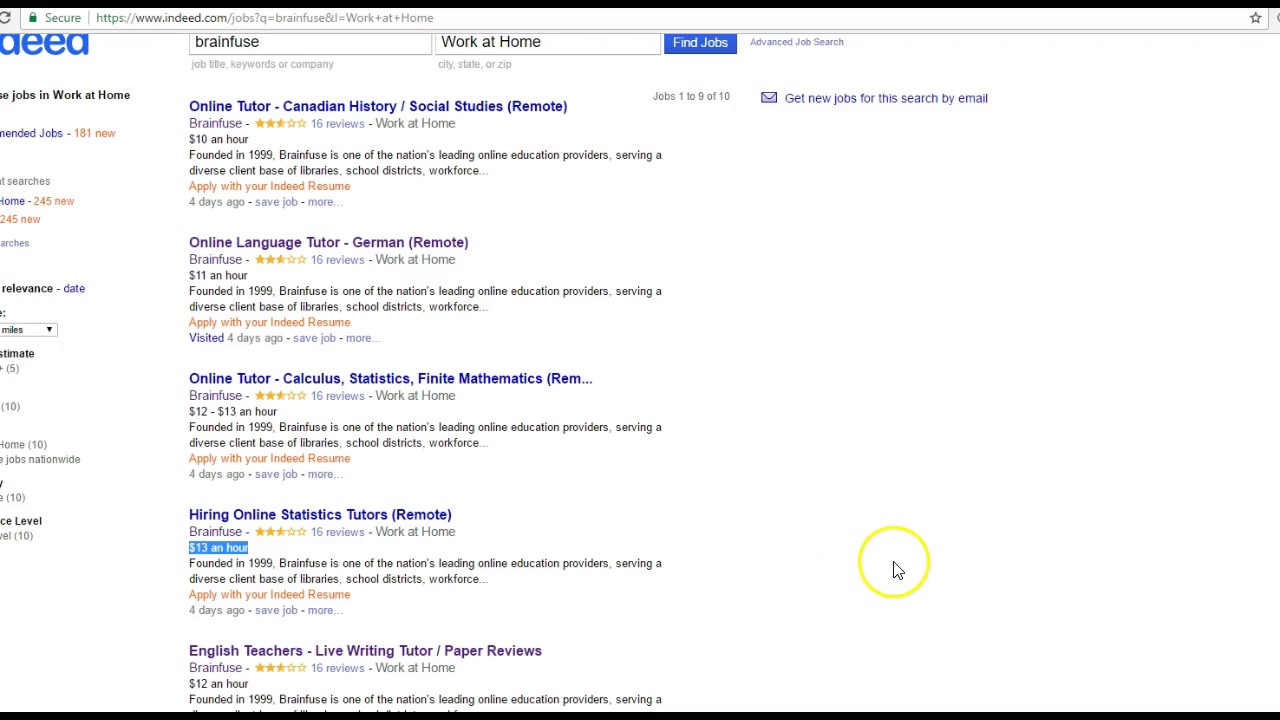The image size is (1280, 720).
Task: Click the star rating of Calculus Tutor listing
Action: click(x=280, y=396)
